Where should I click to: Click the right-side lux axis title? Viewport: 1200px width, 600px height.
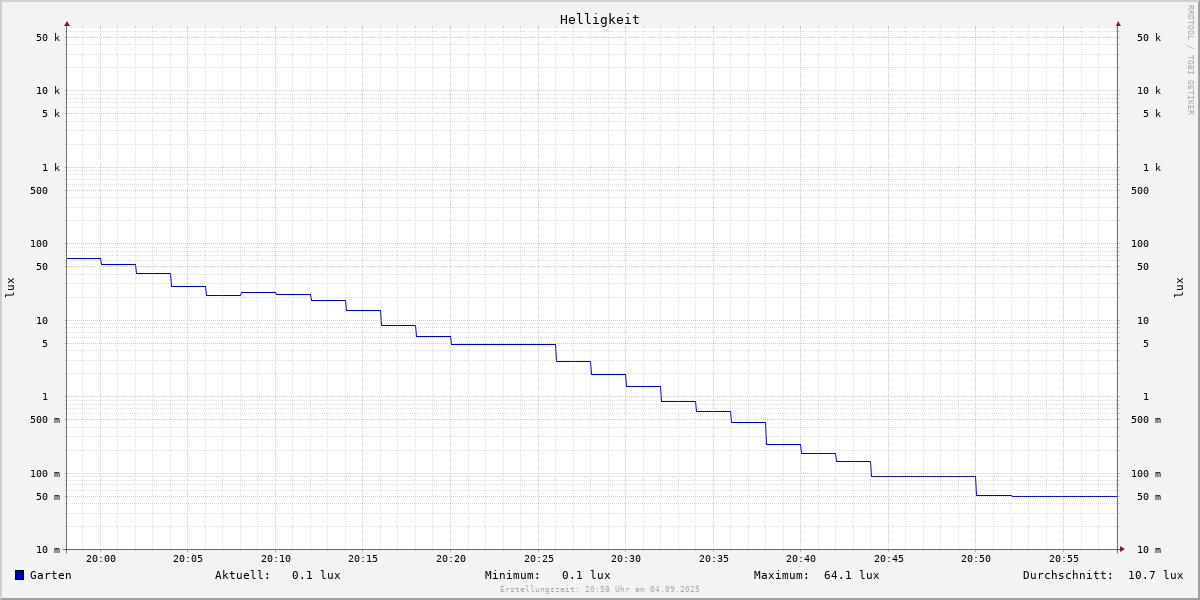1179,287
